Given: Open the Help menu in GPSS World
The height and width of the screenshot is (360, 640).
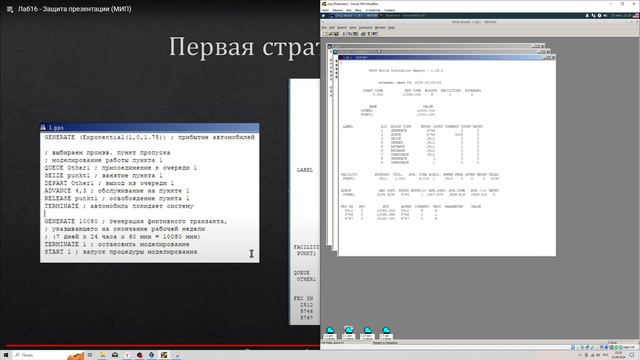Looking at the screenshot, I should (391, 27).
